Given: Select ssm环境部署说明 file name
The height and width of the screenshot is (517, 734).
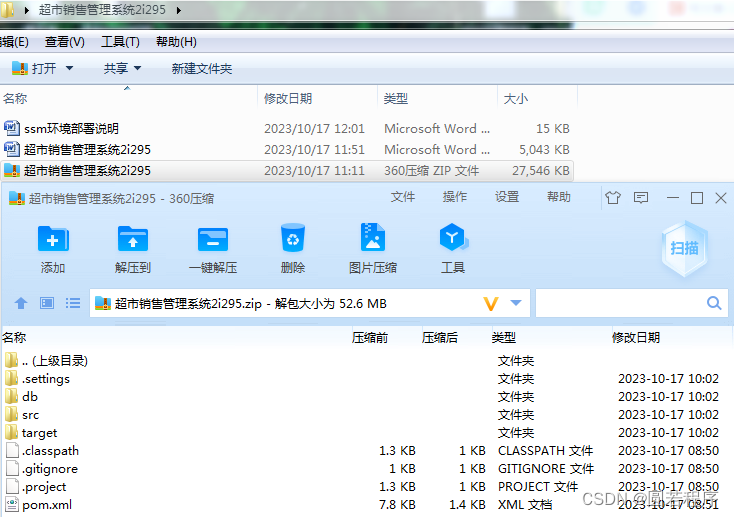Looking at the screenshot, I should (71, 128).
